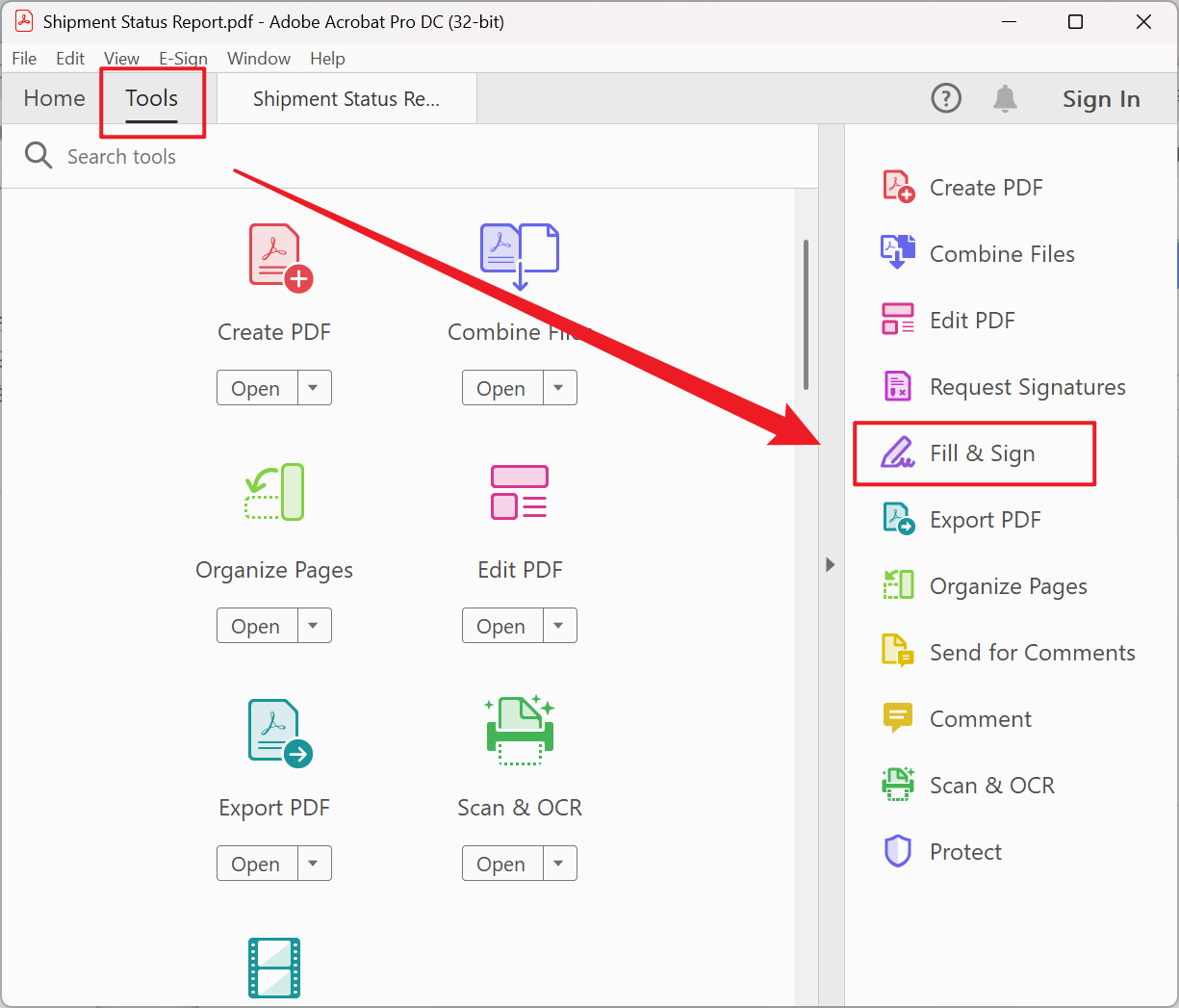Click Open button under Organize Pages
Image resolution: width=1179 pixels, height=1008 pixels.
[x=256, y=626]
